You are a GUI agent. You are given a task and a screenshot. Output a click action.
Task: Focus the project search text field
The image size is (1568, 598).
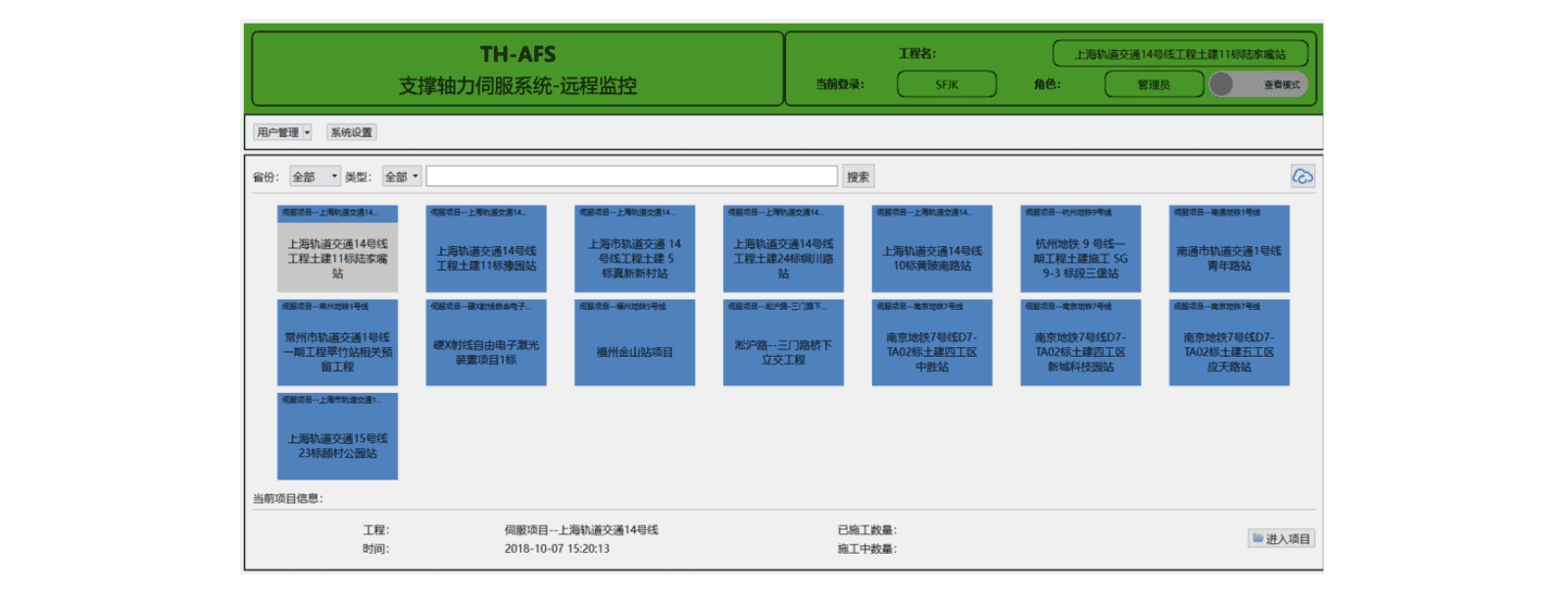coord(631,176)
